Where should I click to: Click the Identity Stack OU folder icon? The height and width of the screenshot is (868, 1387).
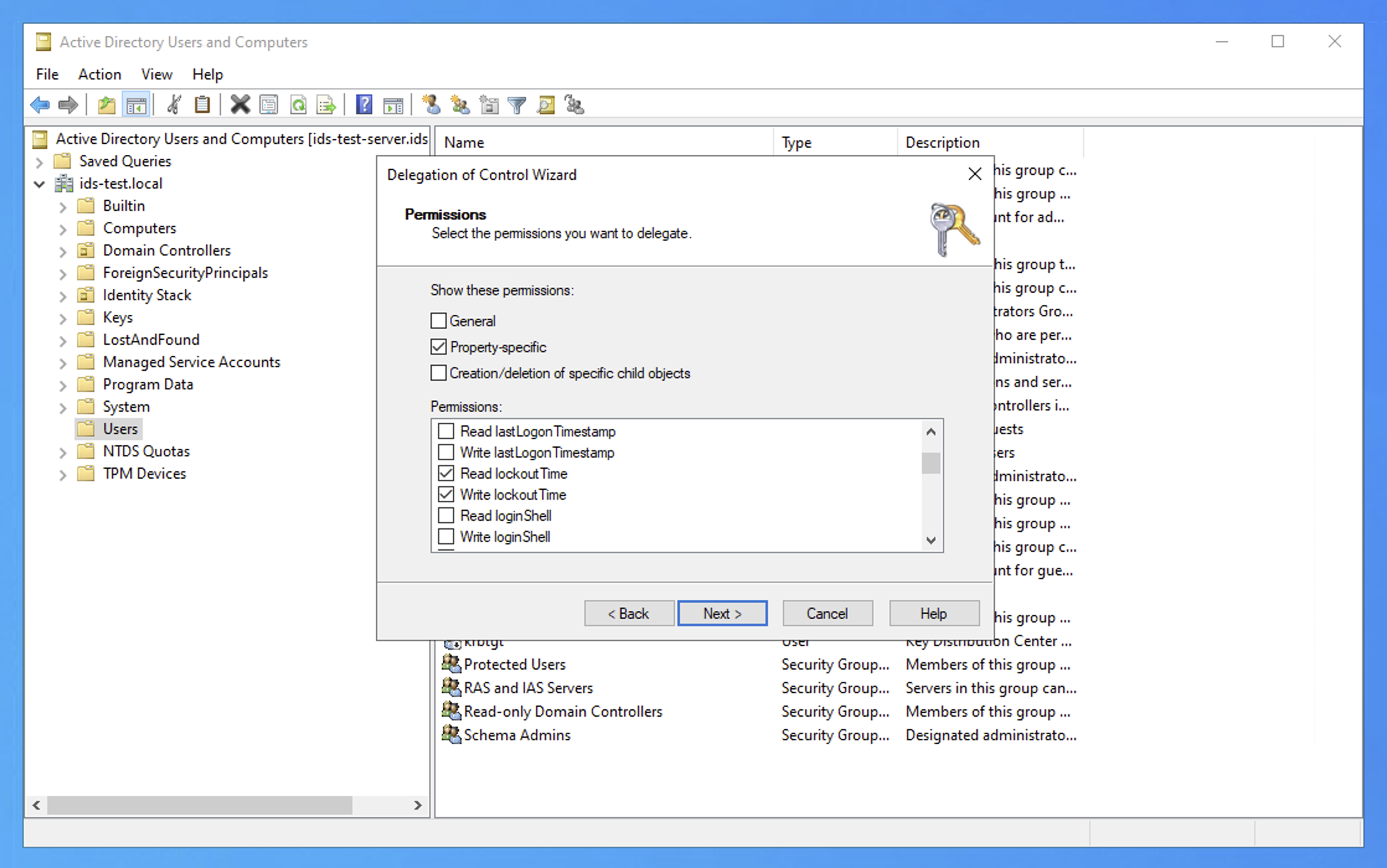[86, 295]
